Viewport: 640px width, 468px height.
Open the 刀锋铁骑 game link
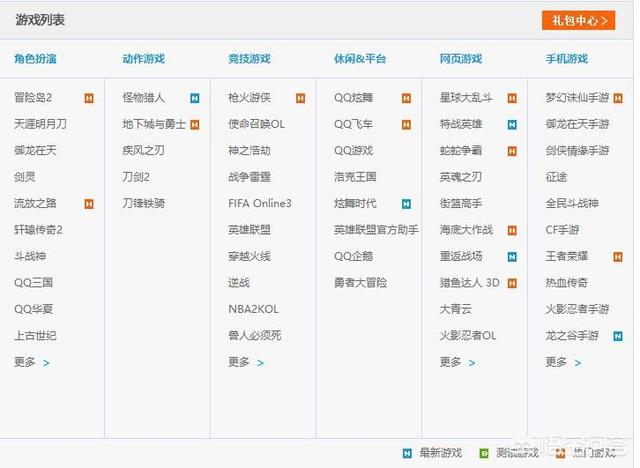click(x=143, y=203)
